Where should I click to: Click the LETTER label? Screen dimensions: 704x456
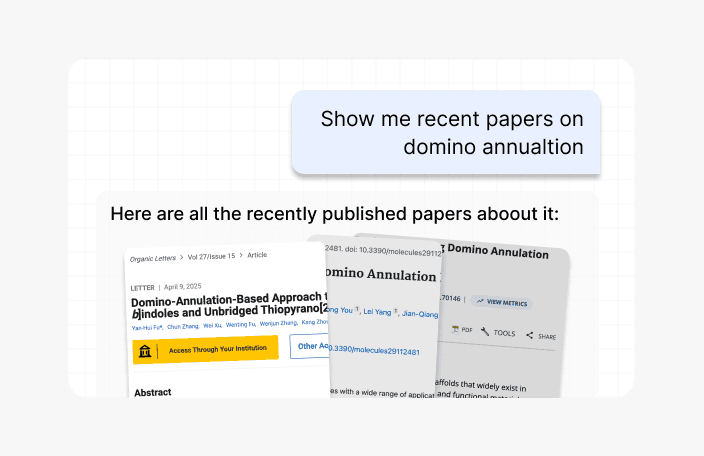pyautogui.click(x=142, y=288)
